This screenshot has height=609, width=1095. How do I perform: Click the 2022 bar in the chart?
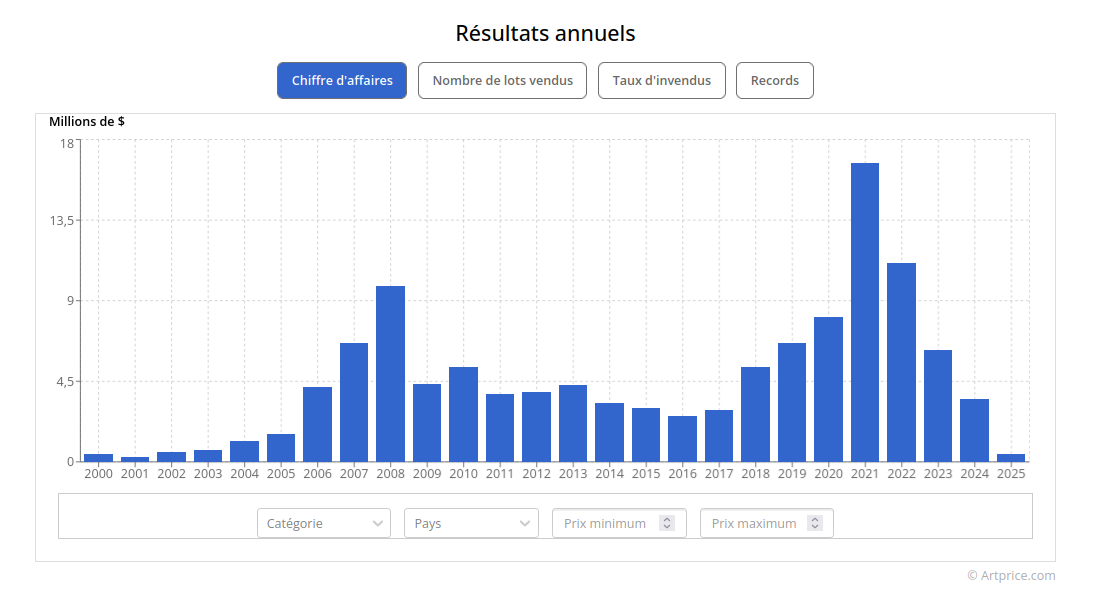[x=902, y=362]
